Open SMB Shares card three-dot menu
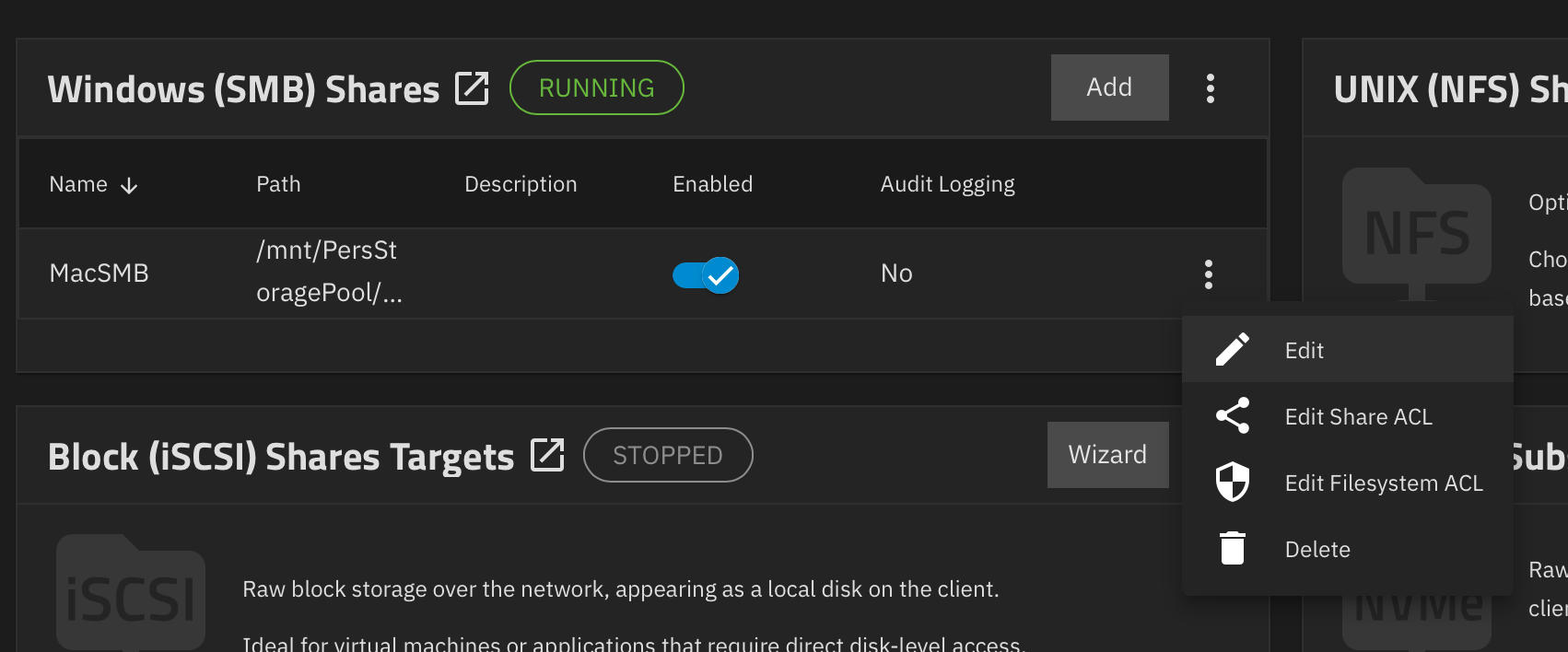This screenshot has height=652, width=1568. point(1211,88)
